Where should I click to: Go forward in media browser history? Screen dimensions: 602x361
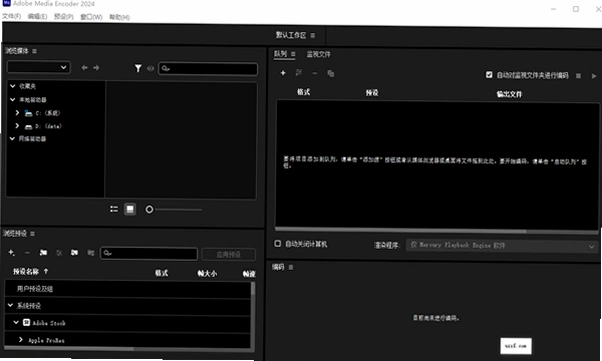click(96, 68)
